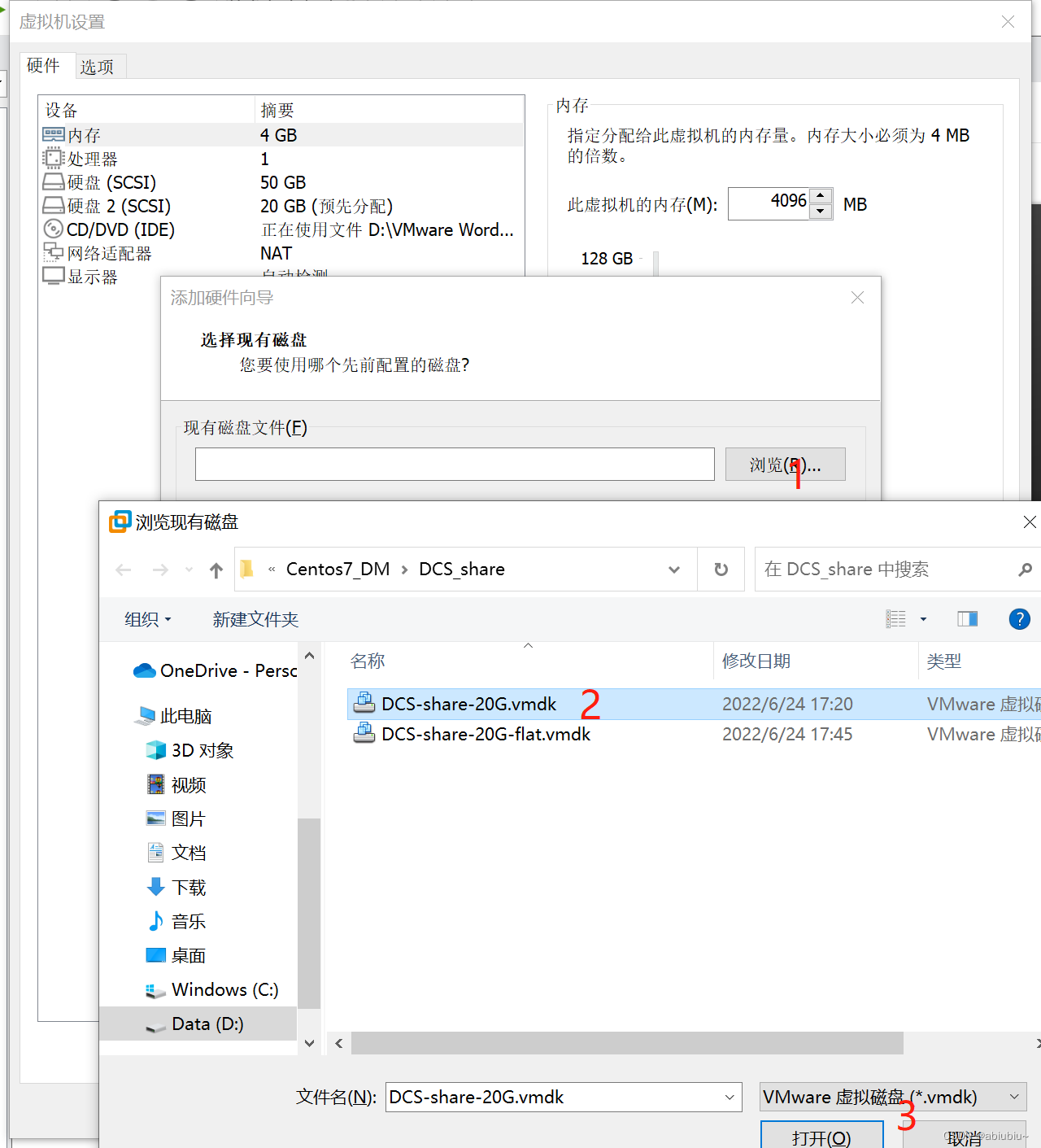Open the 文档 folder in sidebar
1041x1148 pixels.
176,853
